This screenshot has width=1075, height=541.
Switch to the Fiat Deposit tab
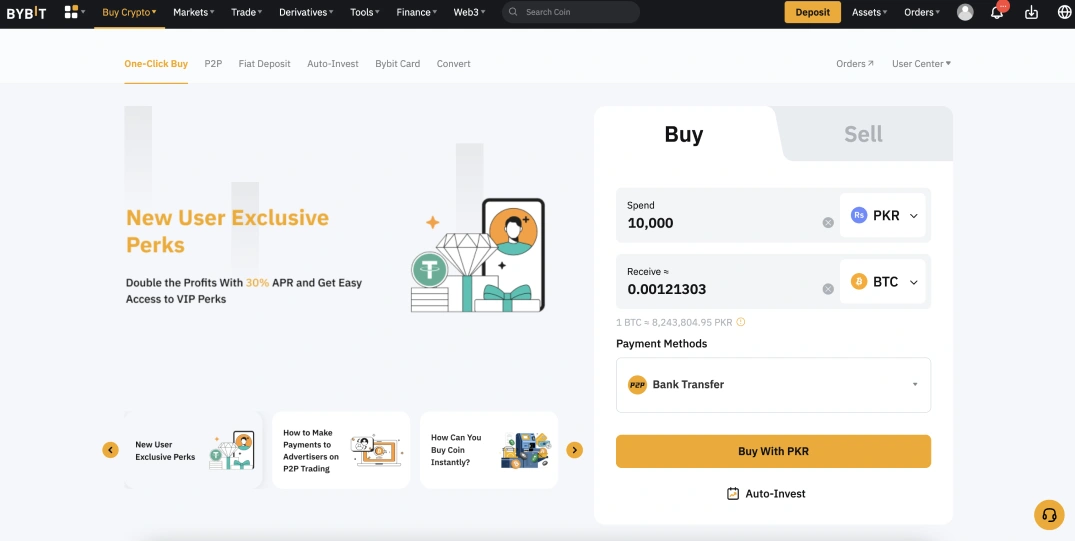265,64
